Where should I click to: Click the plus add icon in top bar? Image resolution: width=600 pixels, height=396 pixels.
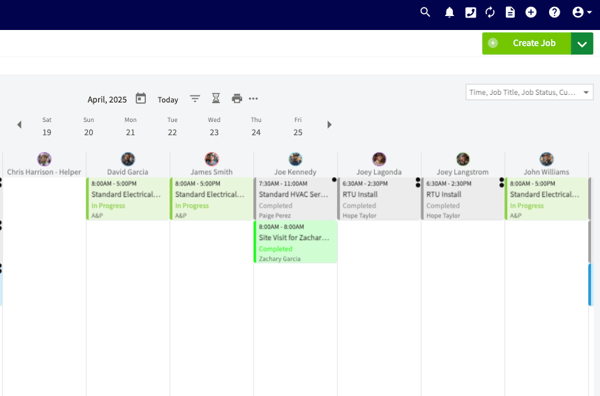[531, 12]
